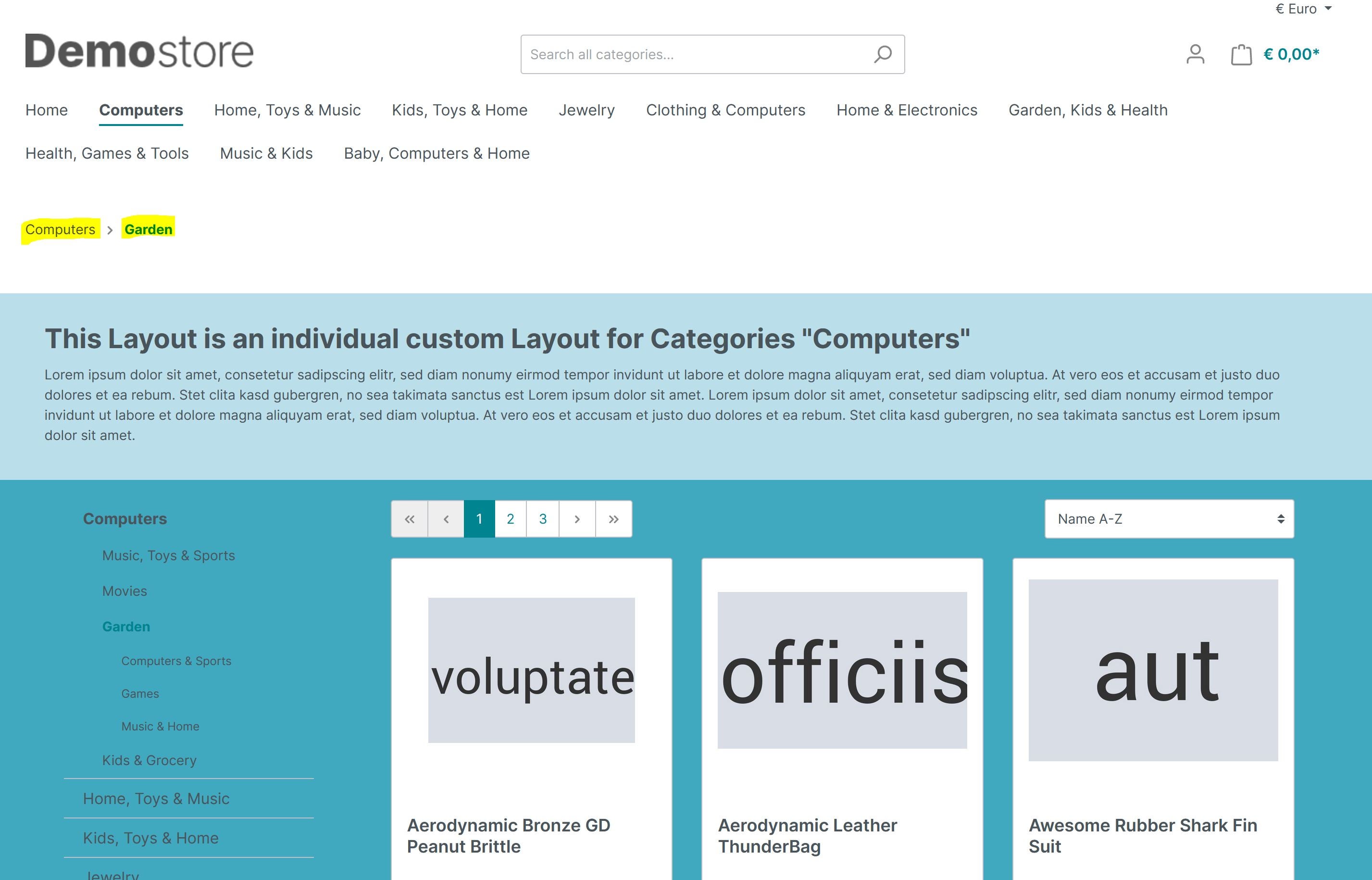
Task: Click the next page arrow icon
Action: click(x=577, y=518)
